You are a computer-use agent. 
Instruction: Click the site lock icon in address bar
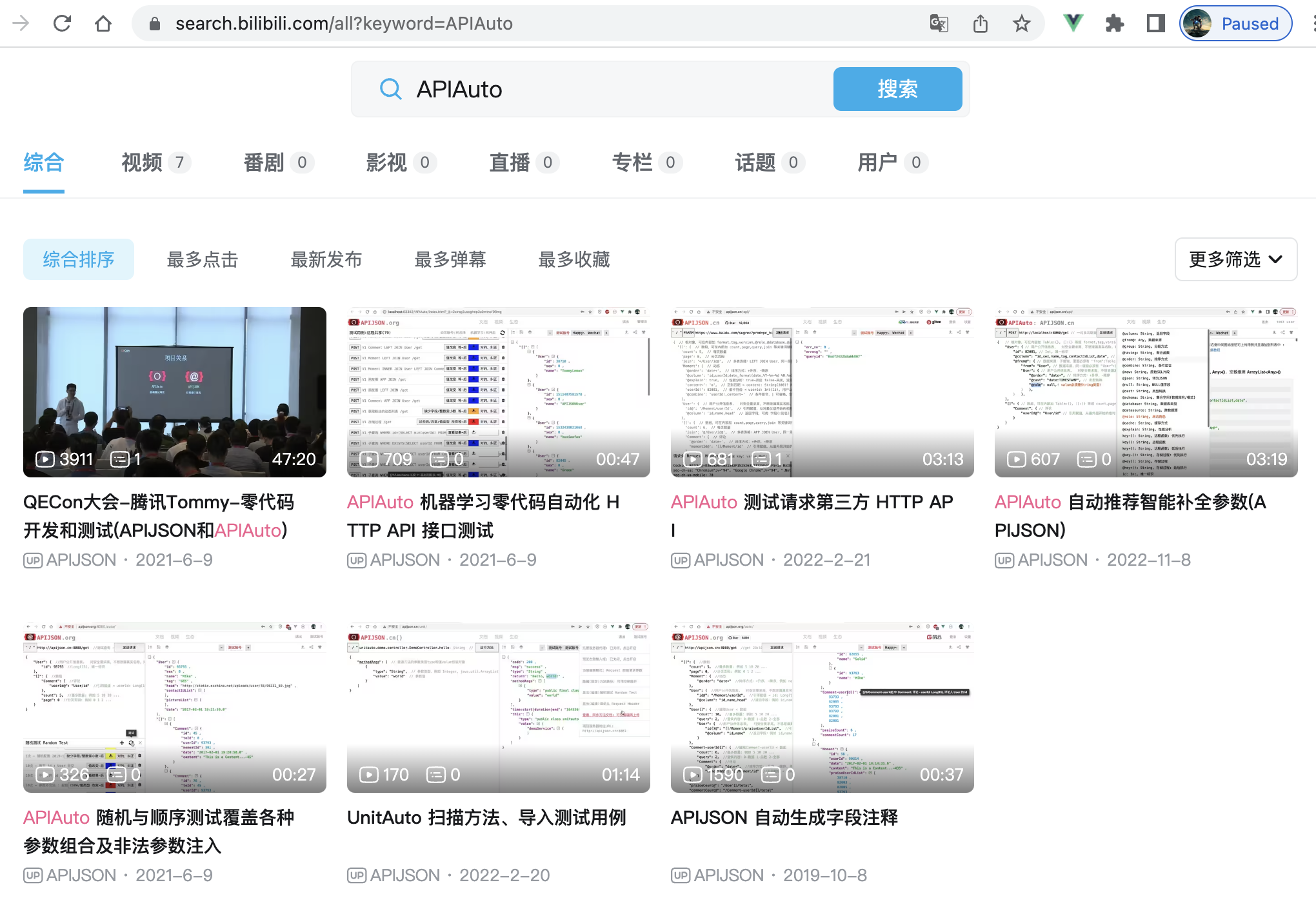[154, 23]
